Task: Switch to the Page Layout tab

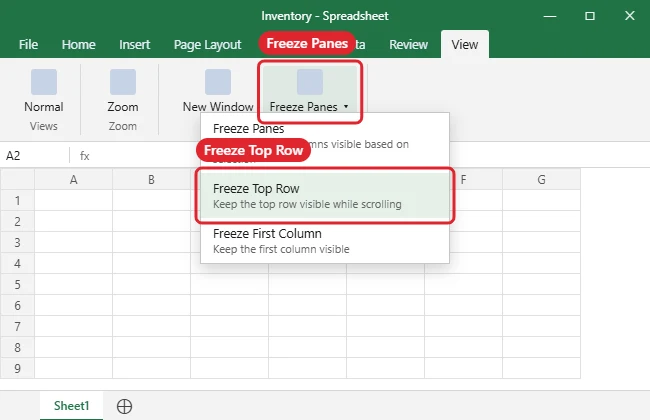Action: 207,45
